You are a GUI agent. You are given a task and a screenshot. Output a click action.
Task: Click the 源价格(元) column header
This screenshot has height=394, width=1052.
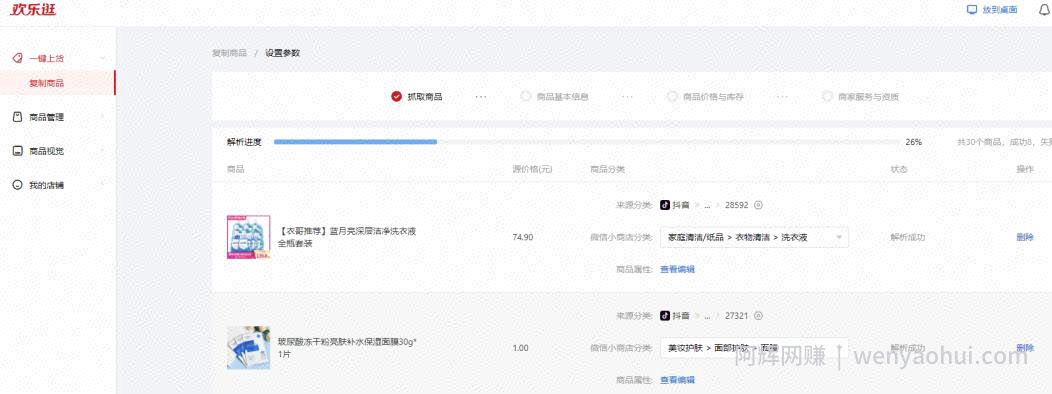click(x=532, y=169)
